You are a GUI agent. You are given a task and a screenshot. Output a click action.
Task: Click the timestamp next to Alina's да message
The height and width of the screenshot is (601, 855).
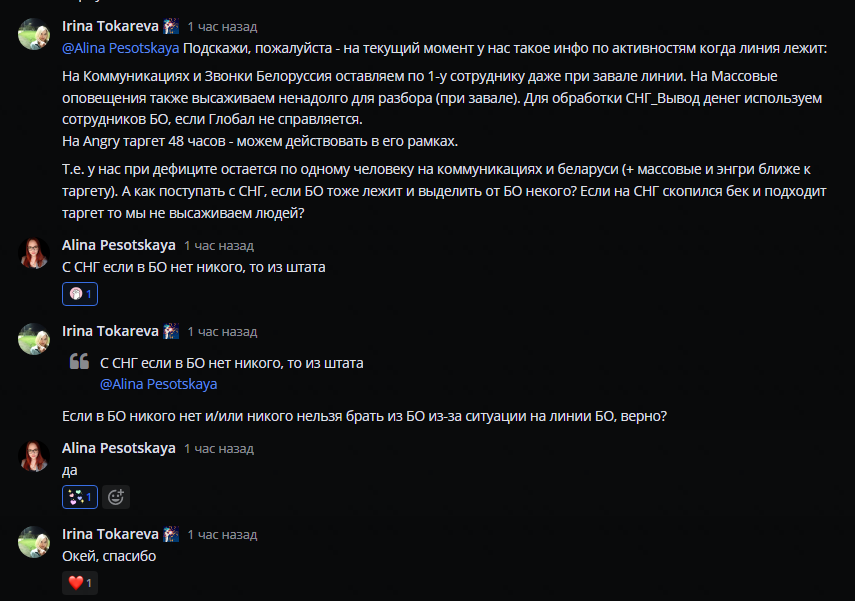[x=219, y=448]
